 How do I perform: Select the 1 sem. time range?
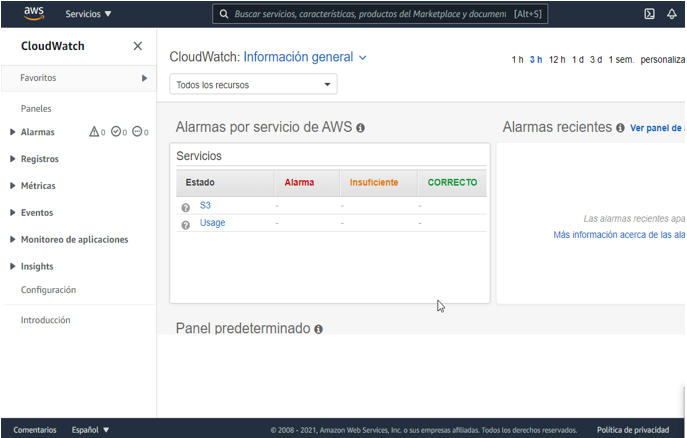tap(621, 60)
